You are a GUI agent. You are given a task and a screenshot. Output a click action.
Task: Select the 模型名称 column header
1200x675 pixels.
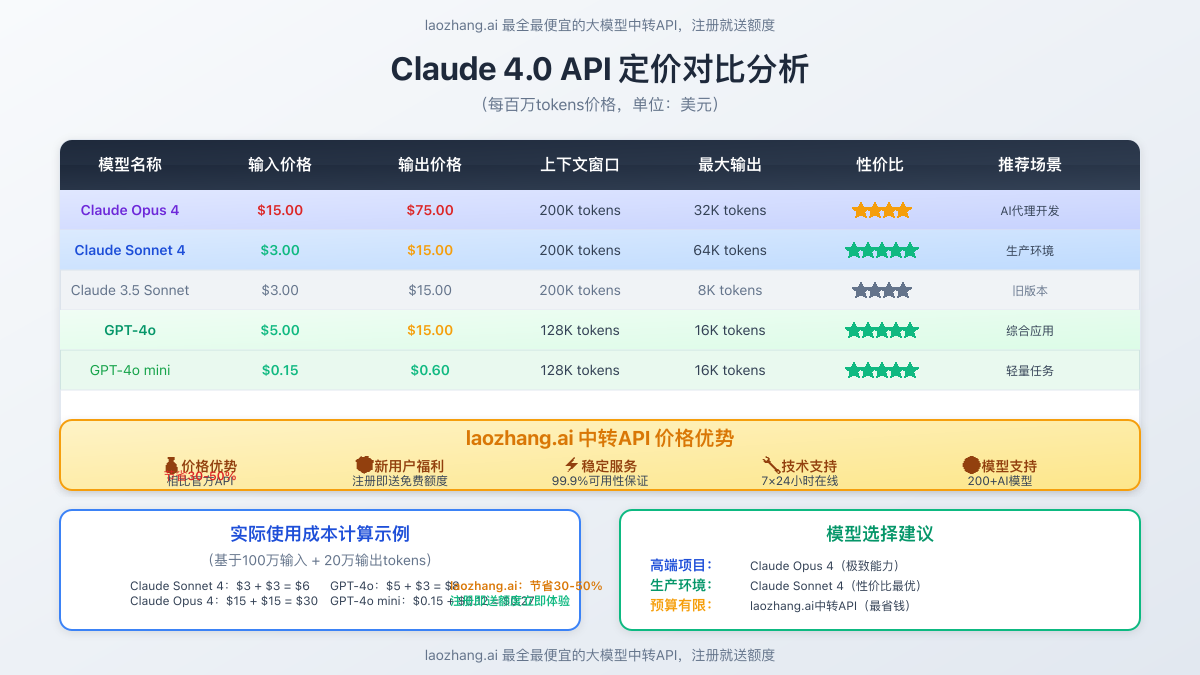tap(130, 165)
